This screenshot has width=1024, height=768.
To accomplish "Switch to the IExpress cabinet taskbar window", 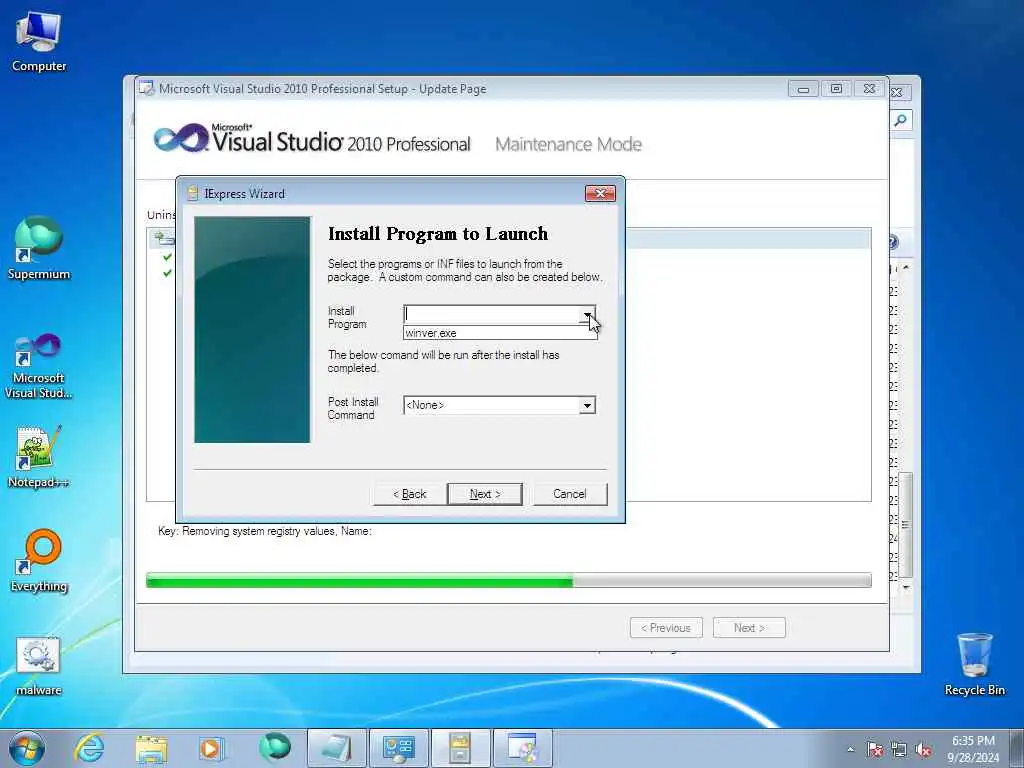I will tap(460, 748).
